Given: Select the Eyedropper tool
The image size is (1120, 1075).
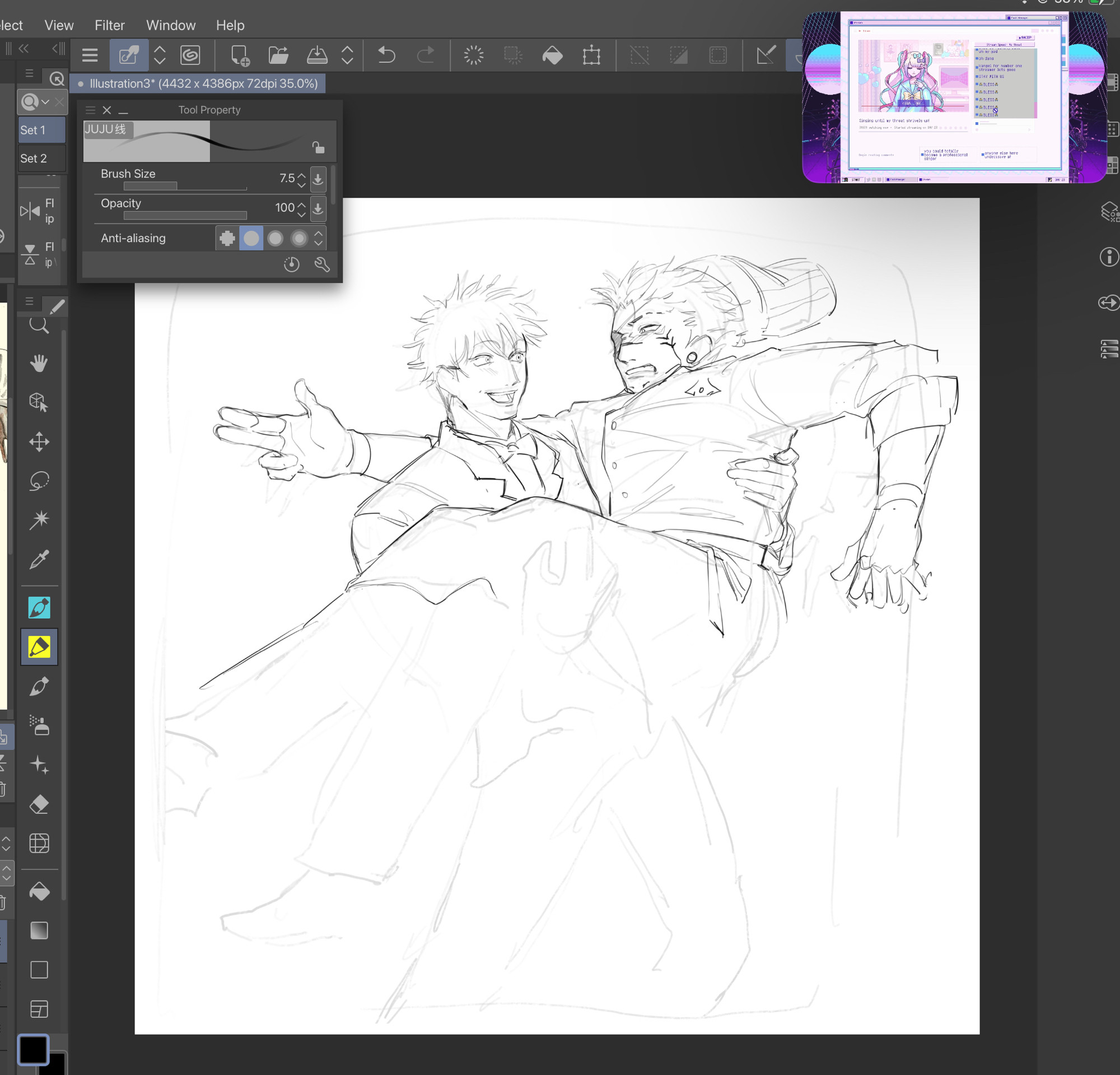Looking at the screenshot, I should [39, 559].
